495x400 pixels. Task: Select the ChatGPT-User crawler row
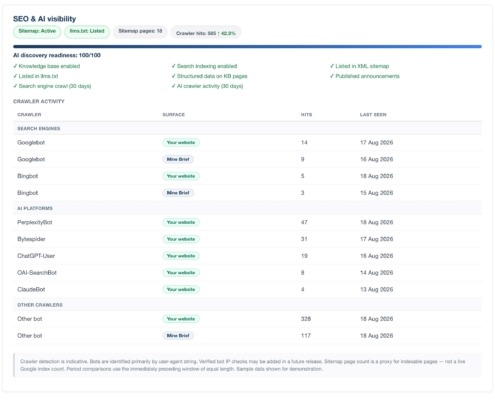point(247,256)
